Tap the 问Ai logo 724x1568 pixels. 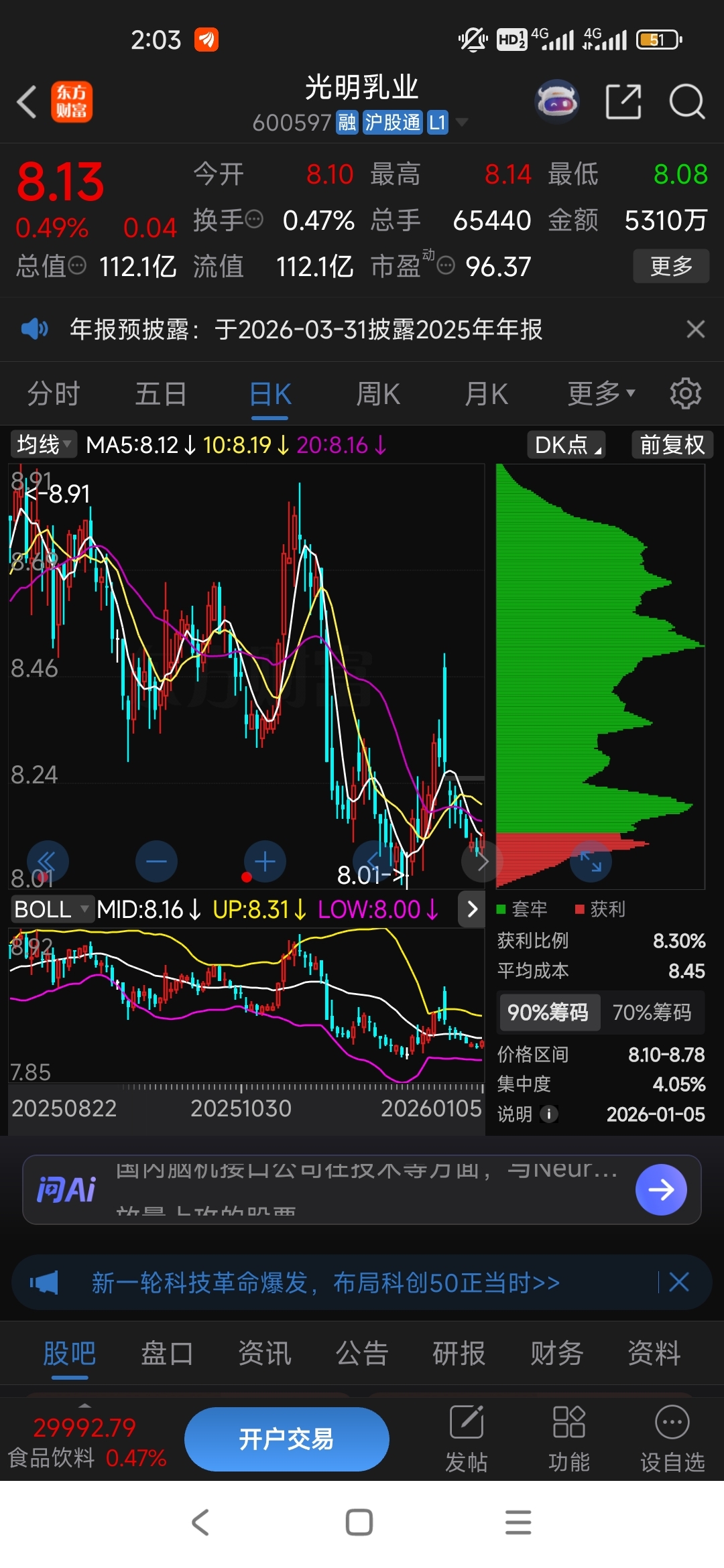click(66, 1190)
